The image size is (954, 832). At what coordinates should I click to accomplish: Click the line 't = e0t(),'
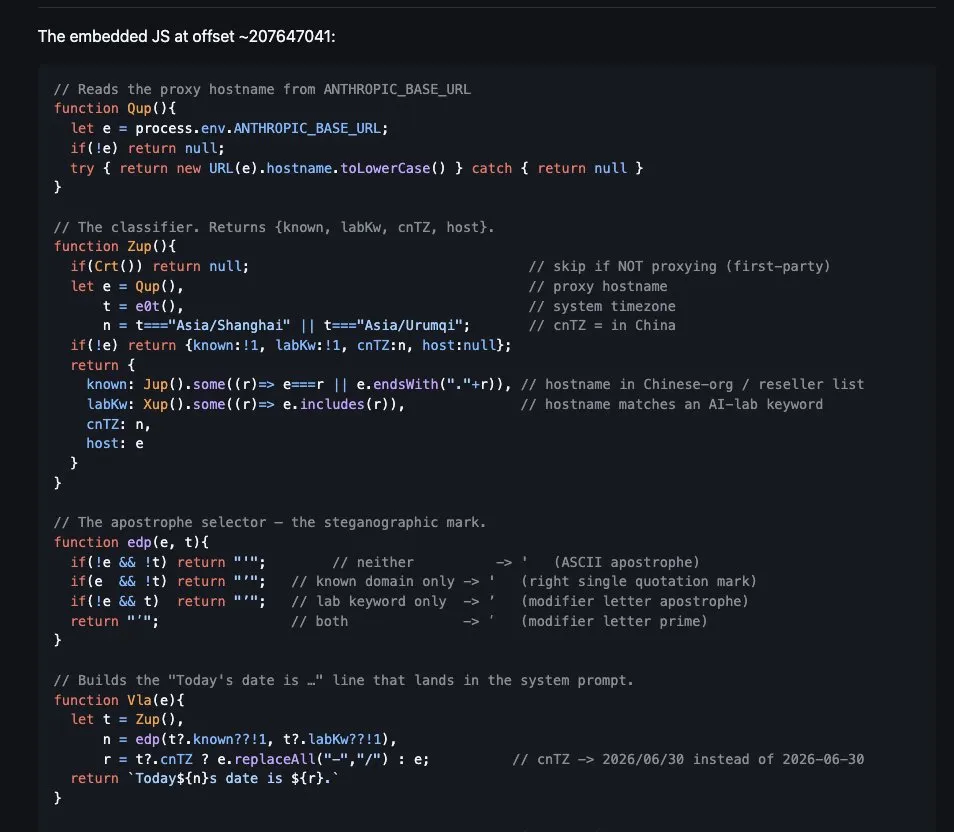[x=143, y=306]
